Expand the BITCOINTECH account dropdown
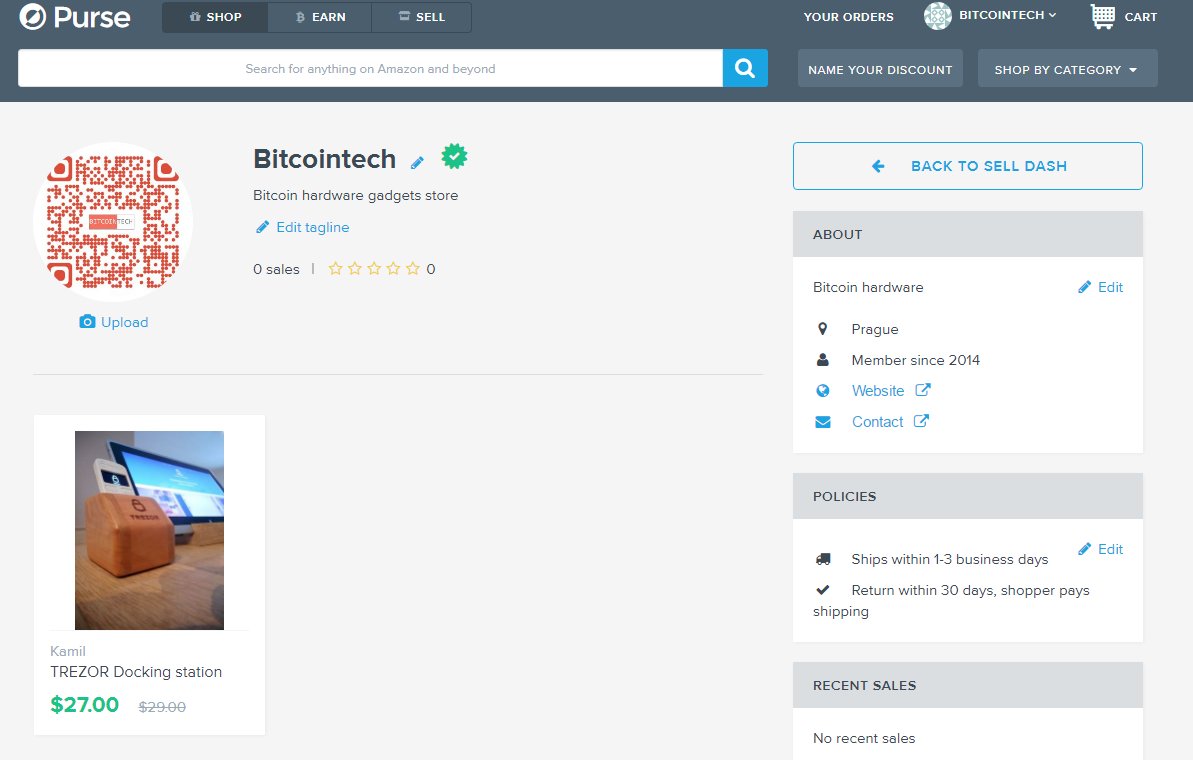Viewport: 1193px width, 760px height. (x=1007, y=15)
